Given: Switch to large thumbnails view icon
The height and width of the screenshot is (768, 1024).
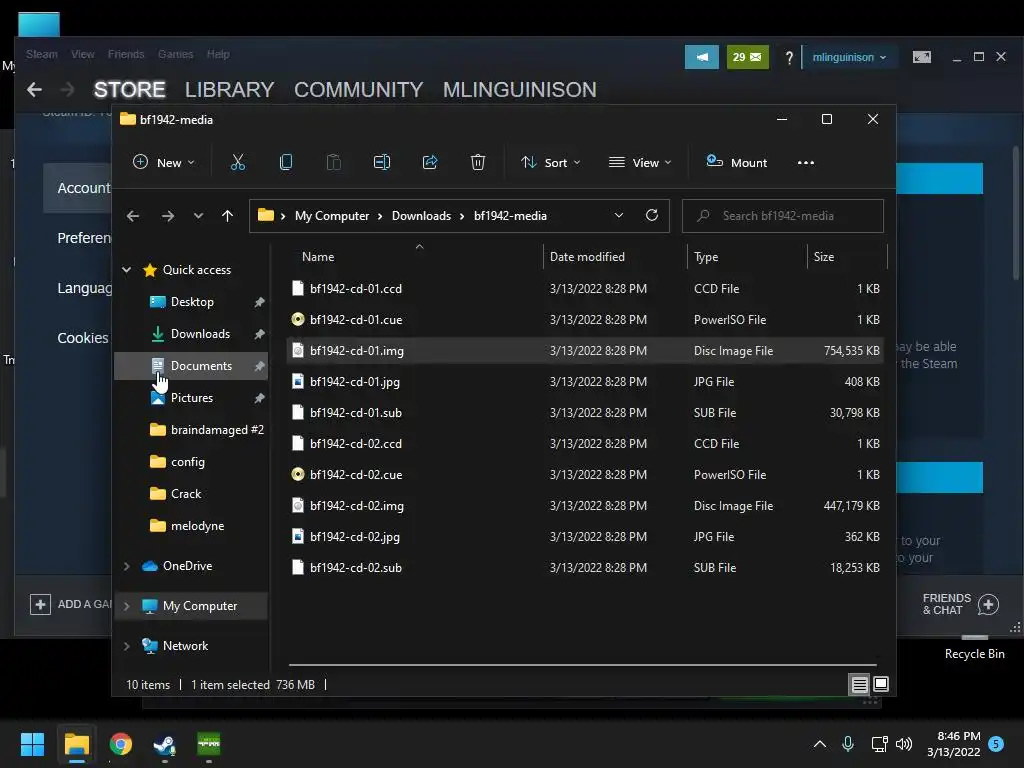Looking at the screenshot, I should [x=881, y=684].
